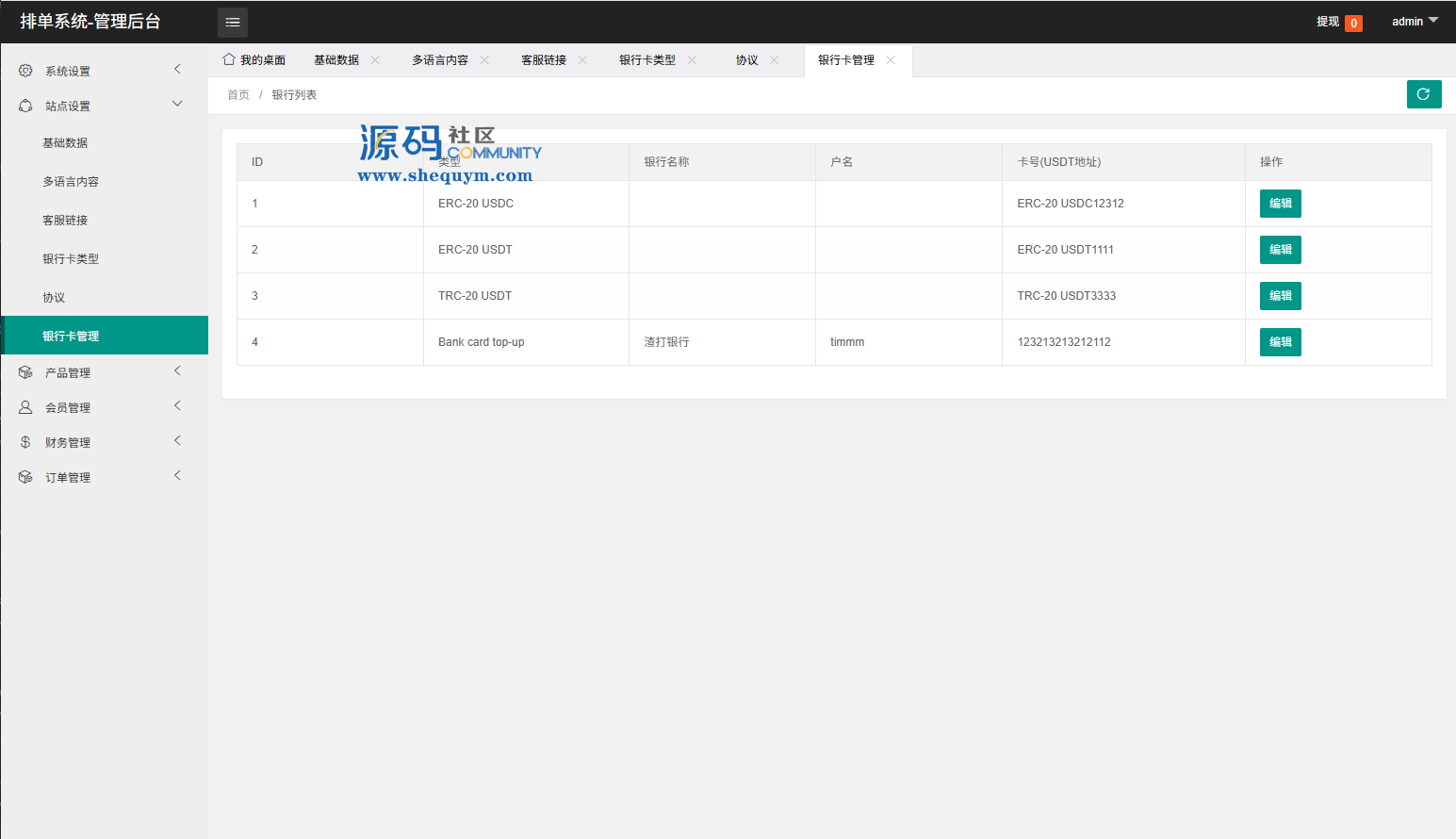
Task: Switch to the 银行卡类型 tab
Action: click(x=646, y=60)
